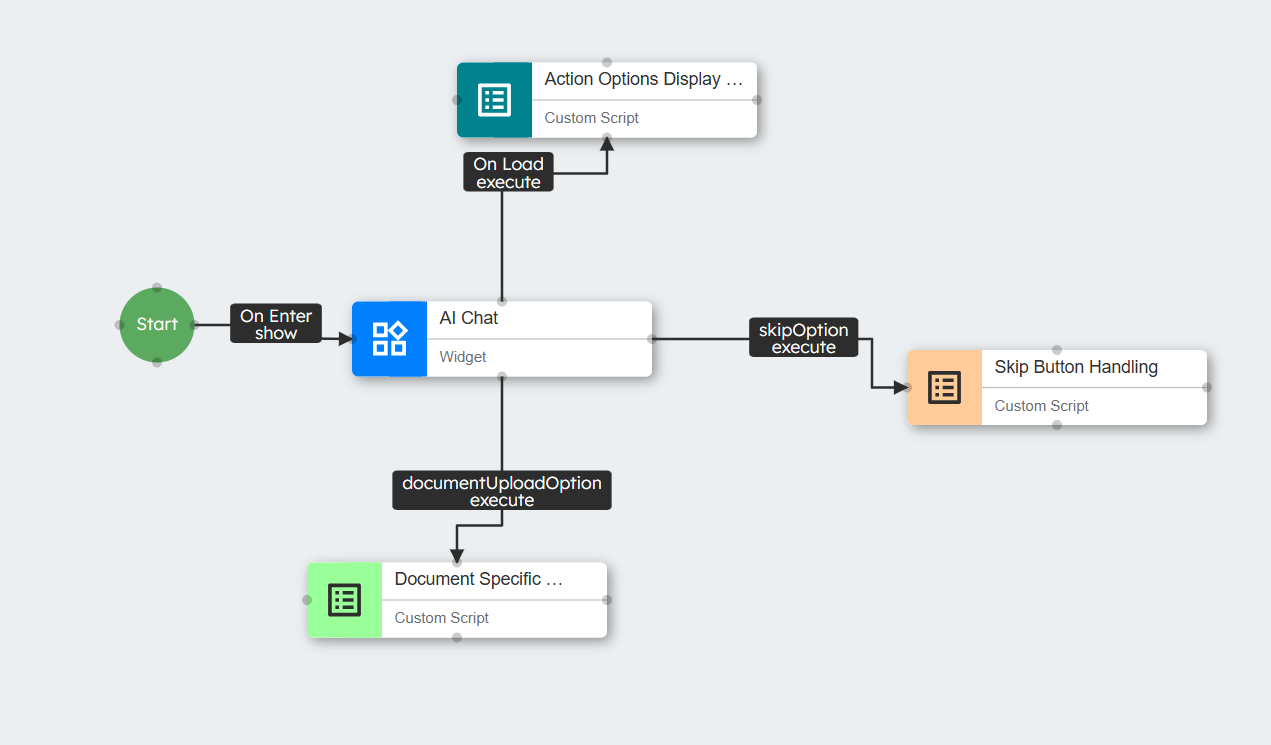The image size is (1271, 745).
Task: Click right connection port of Skip Button Handling
Action: 1207,387
